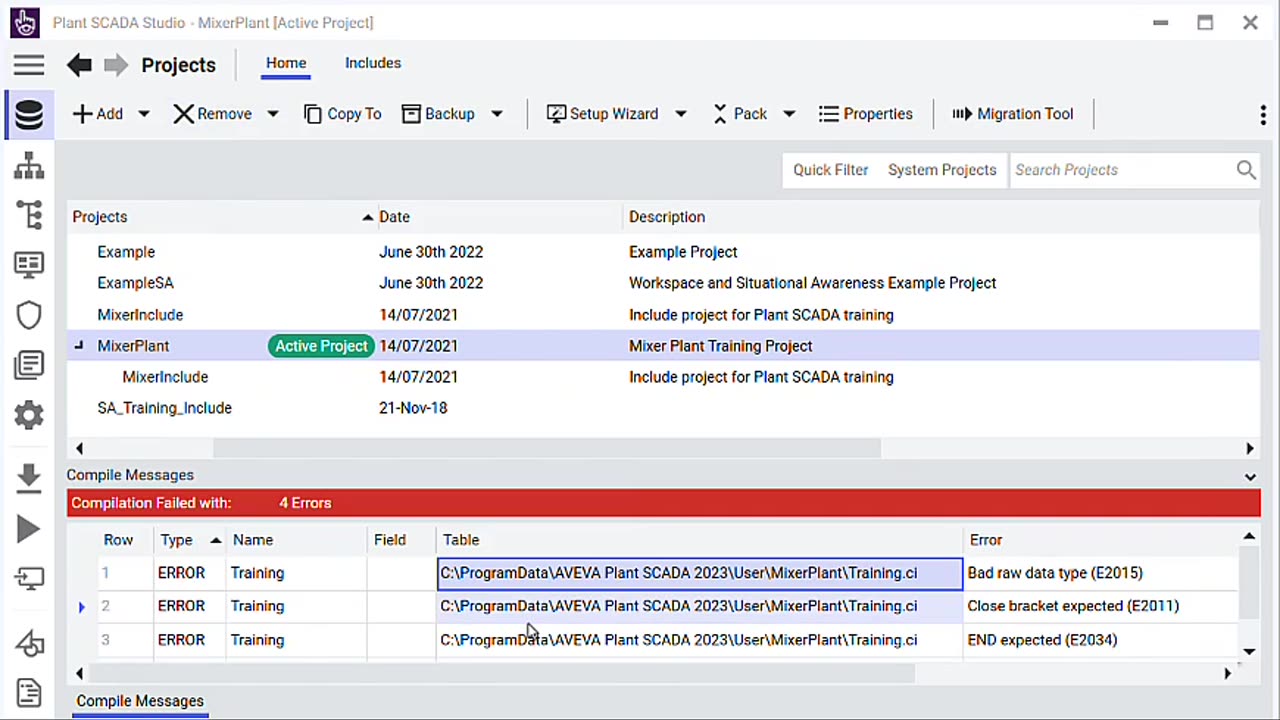This screenshot has height=720, width=1280.
Task: Switch to the Includes tab
Action: pyautogui.click(x=373, y=63)
